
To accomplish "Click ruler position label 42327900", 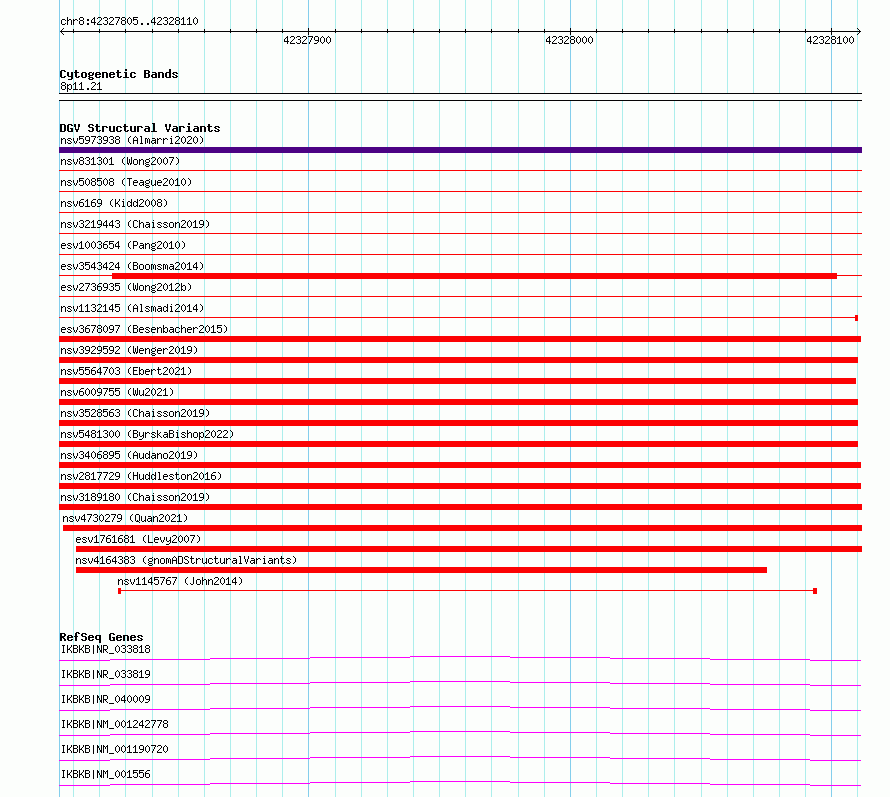I will click(x=307, y=40).
